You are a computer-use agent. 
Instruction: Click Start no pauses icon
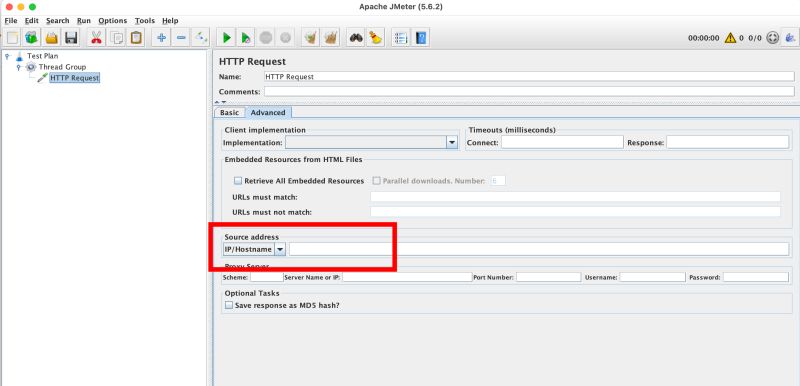(246, 38)
